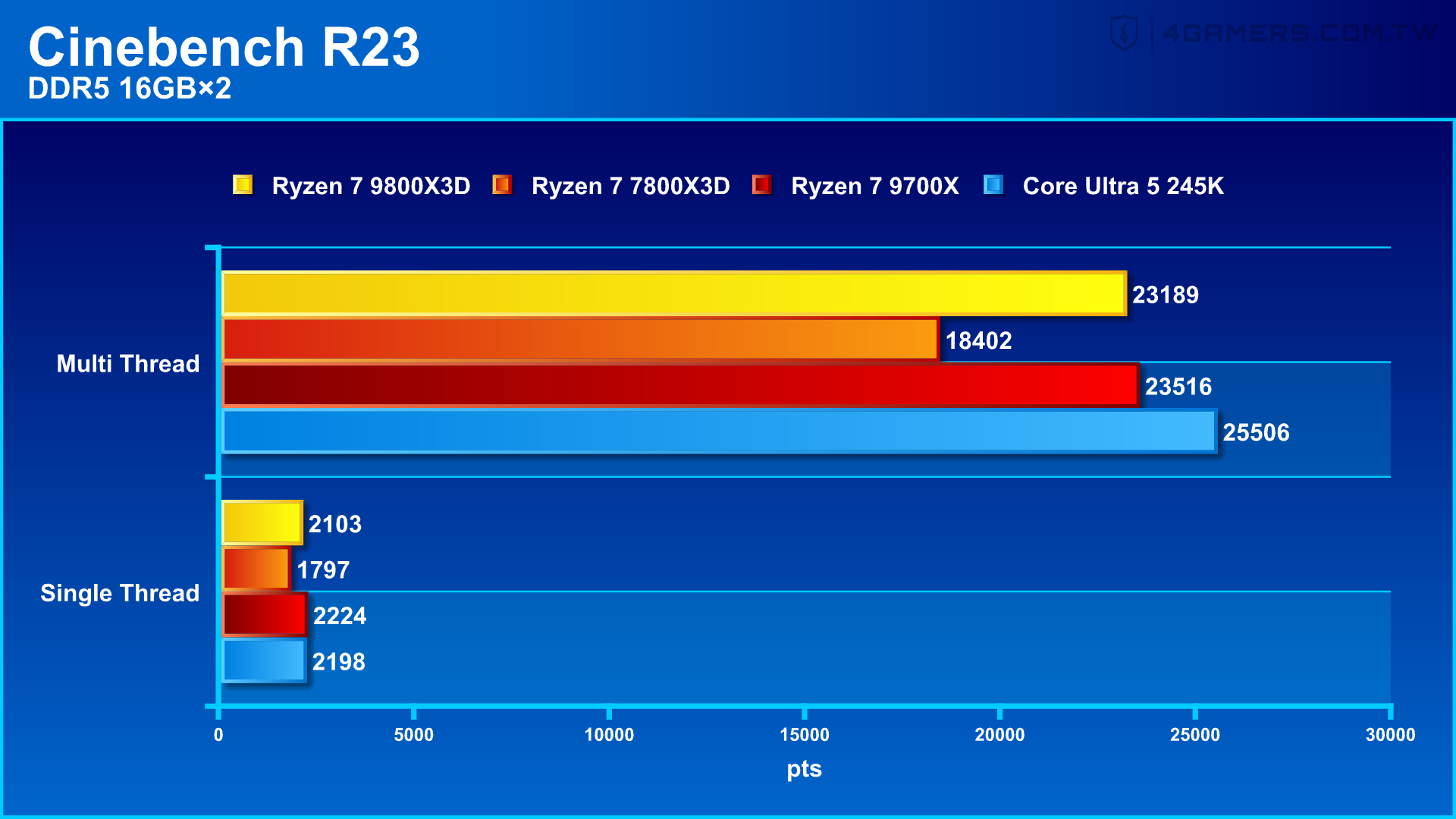Select the Core Ultra 5 245K legend label
Screen dimensions: 1456x819
tap(1123, 186)
